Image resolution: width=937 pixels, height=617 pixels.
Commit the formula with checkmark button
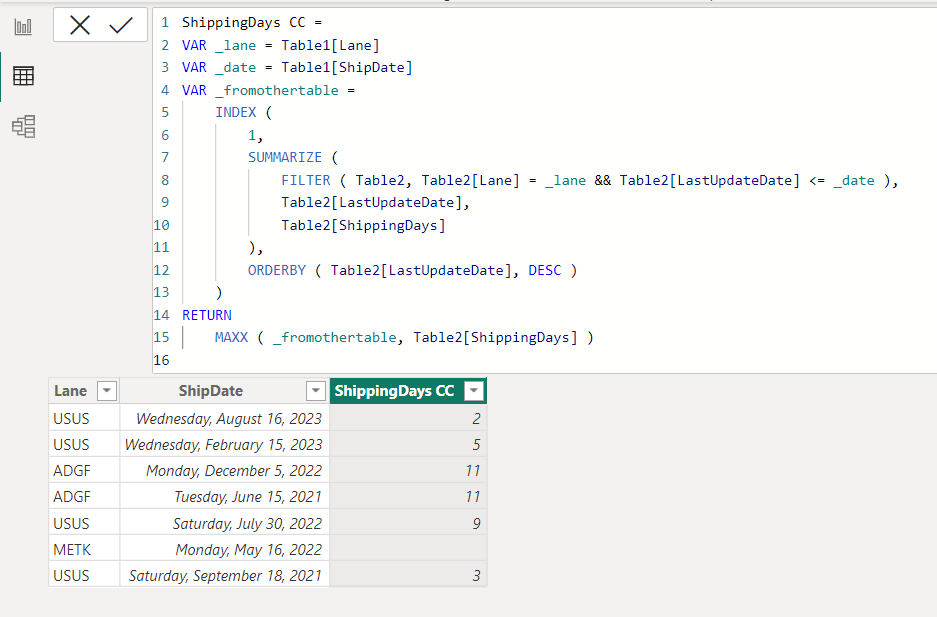[x=121, y=25]
